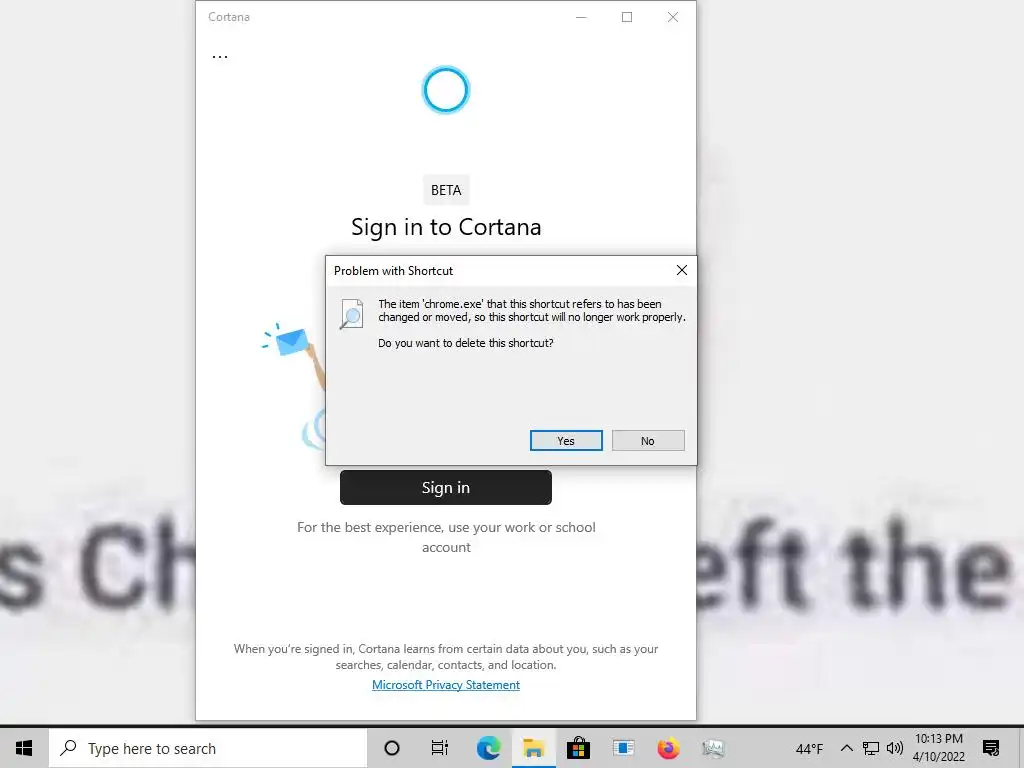The image size is (1024, 768).
Task: Close the Cortana window
Action: [673, 17]
